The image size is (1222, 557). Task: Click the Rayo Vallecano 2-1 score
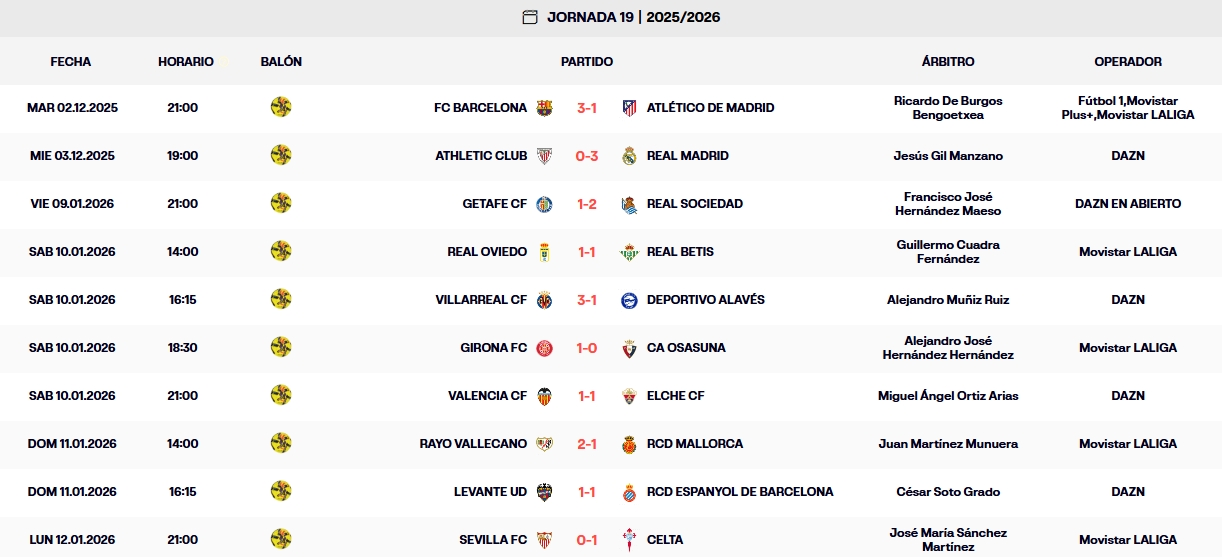pyautogui.click(x=587, y=444)
